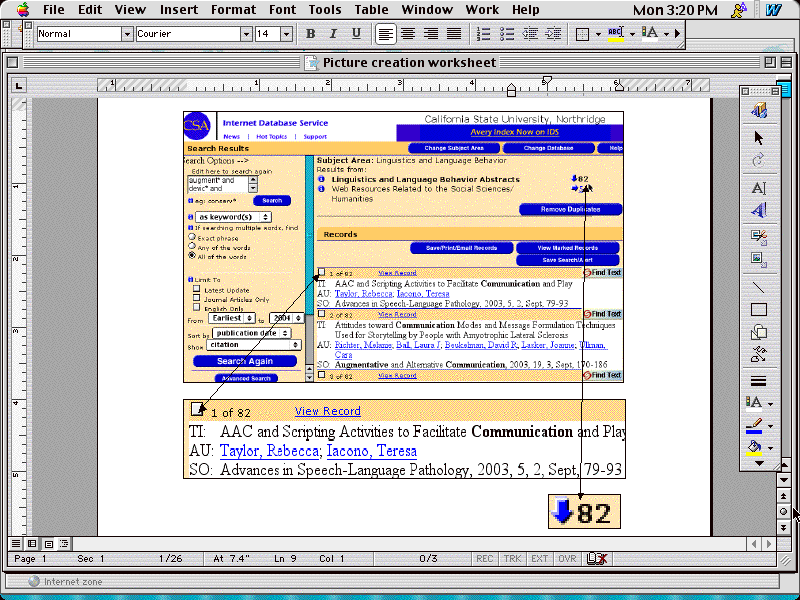The height and width of the screenshot is (600, 800).
Task: Apply the outside border button
Action: tap(582, 34)
